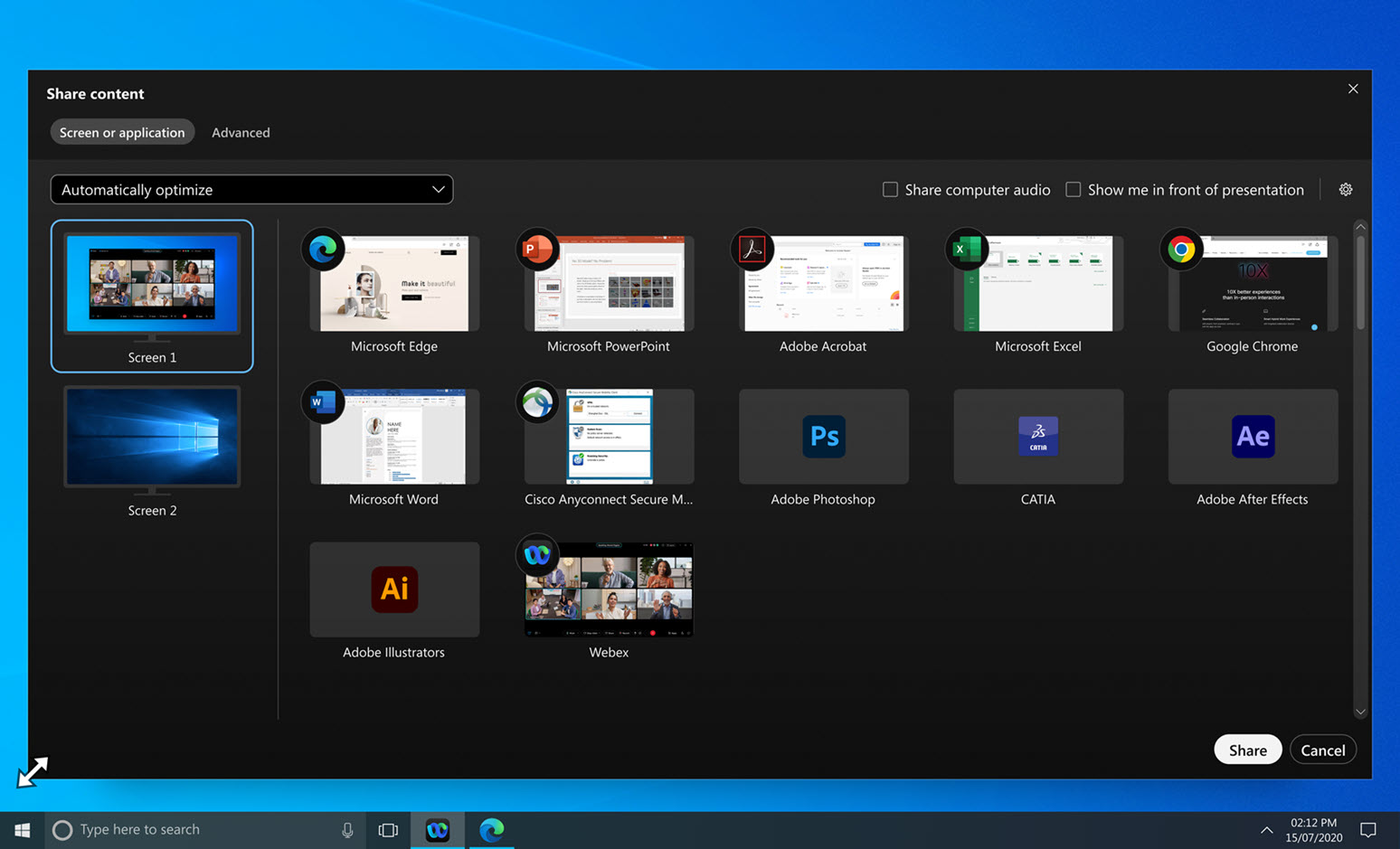Click the application list scrollbar thumb
This screenshot has height=849, width=1400.
1360,282
